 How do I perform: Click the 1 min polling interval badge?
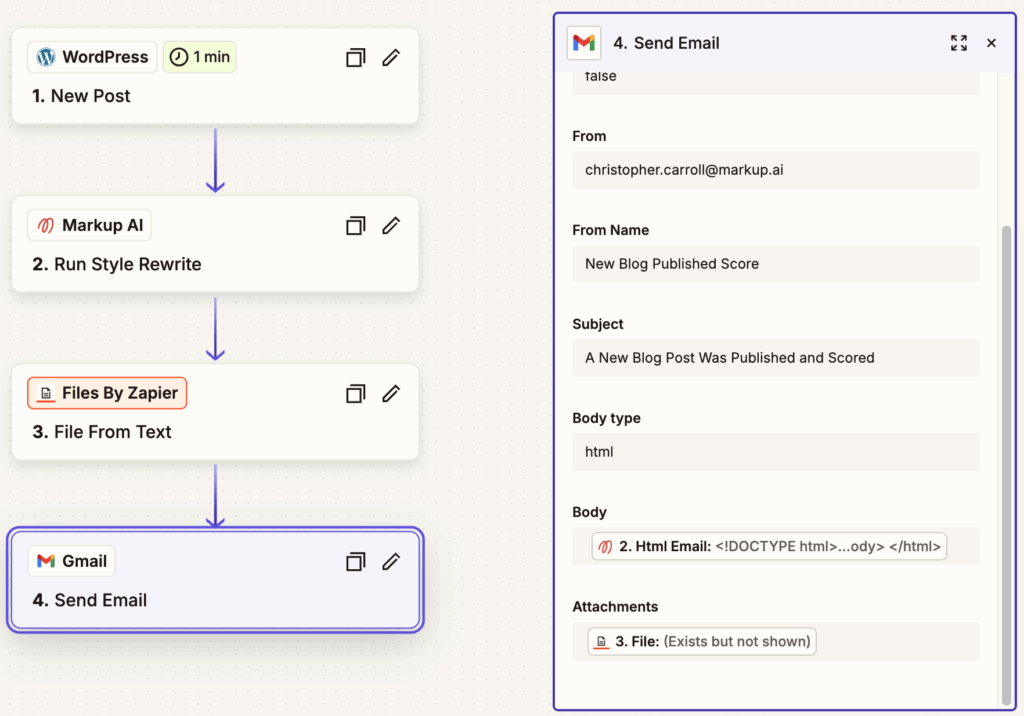pyautogui.click(x=200, y=57)
